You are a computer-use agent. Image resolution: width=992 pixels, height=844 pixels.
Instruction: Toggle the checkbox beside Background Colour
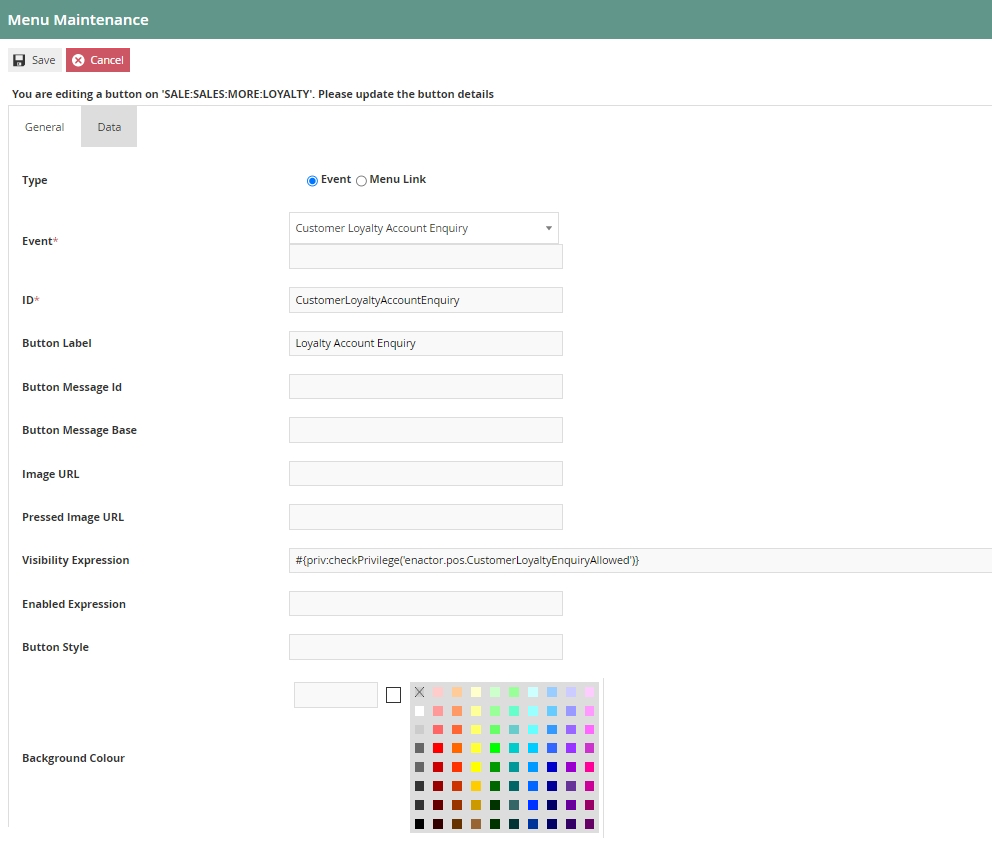393,694
